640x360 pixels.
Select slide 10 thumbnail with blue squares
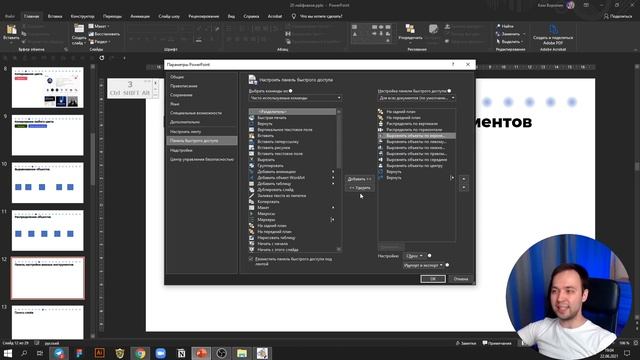pos(47,182)
